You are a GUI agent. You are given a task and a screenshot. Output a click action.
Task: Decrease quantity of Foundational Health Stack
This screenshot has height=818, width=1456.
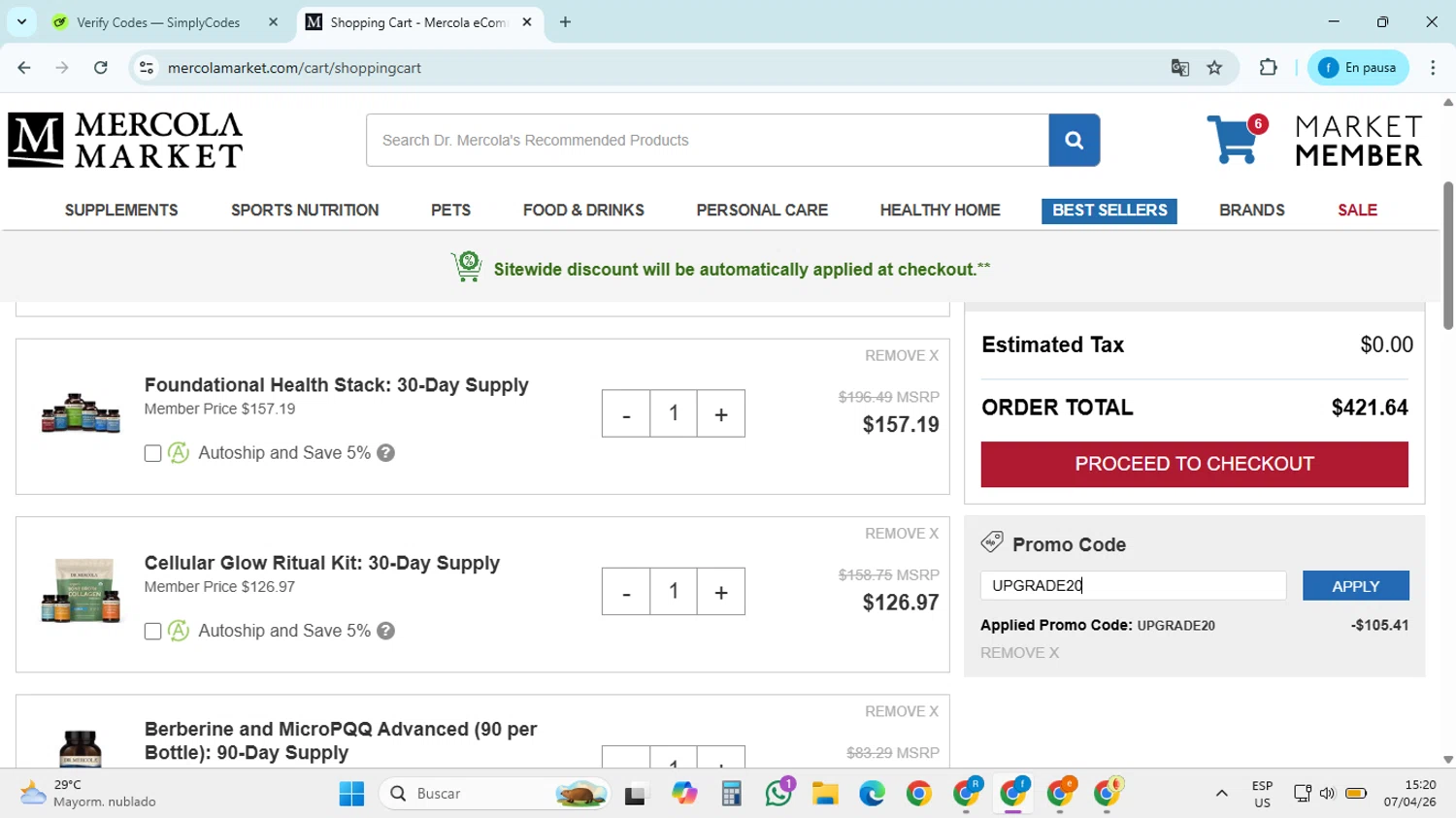point(626,413)
